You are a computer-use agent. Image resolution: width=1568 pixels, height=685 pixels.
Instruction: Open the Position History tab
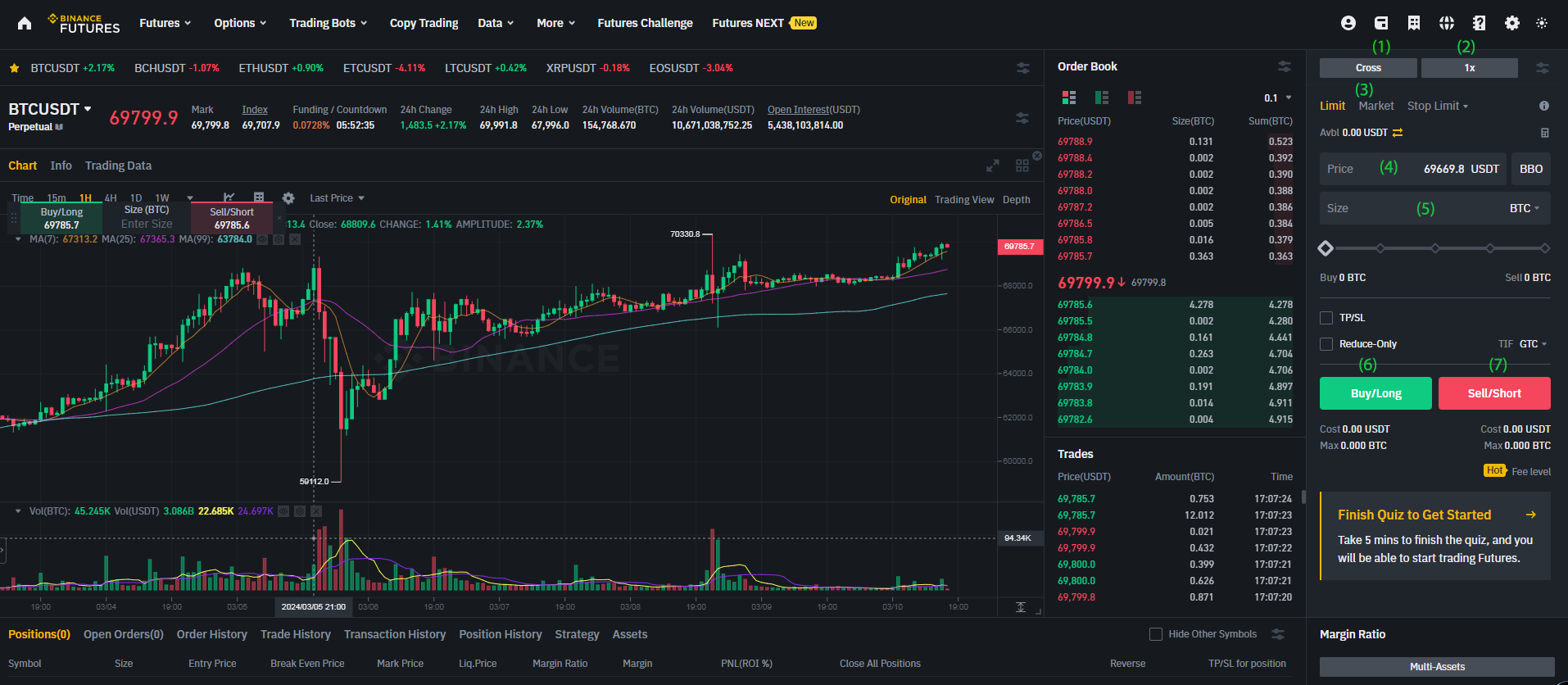pos(501,634)
